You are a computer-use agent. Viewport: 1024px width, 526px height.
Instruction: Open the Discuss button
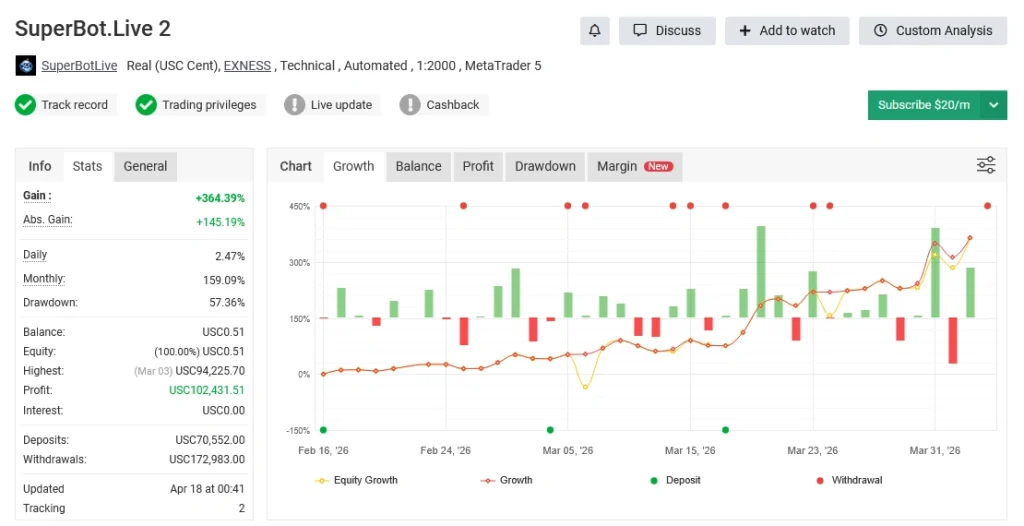(x=667, y=31)
